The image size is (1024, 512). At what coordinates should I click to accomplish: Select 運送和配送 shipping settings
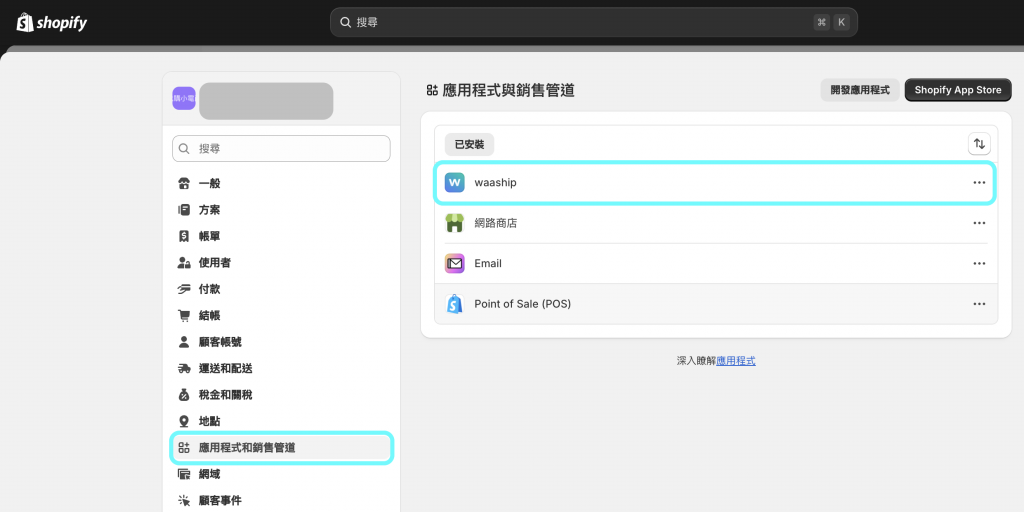point(225,368)
